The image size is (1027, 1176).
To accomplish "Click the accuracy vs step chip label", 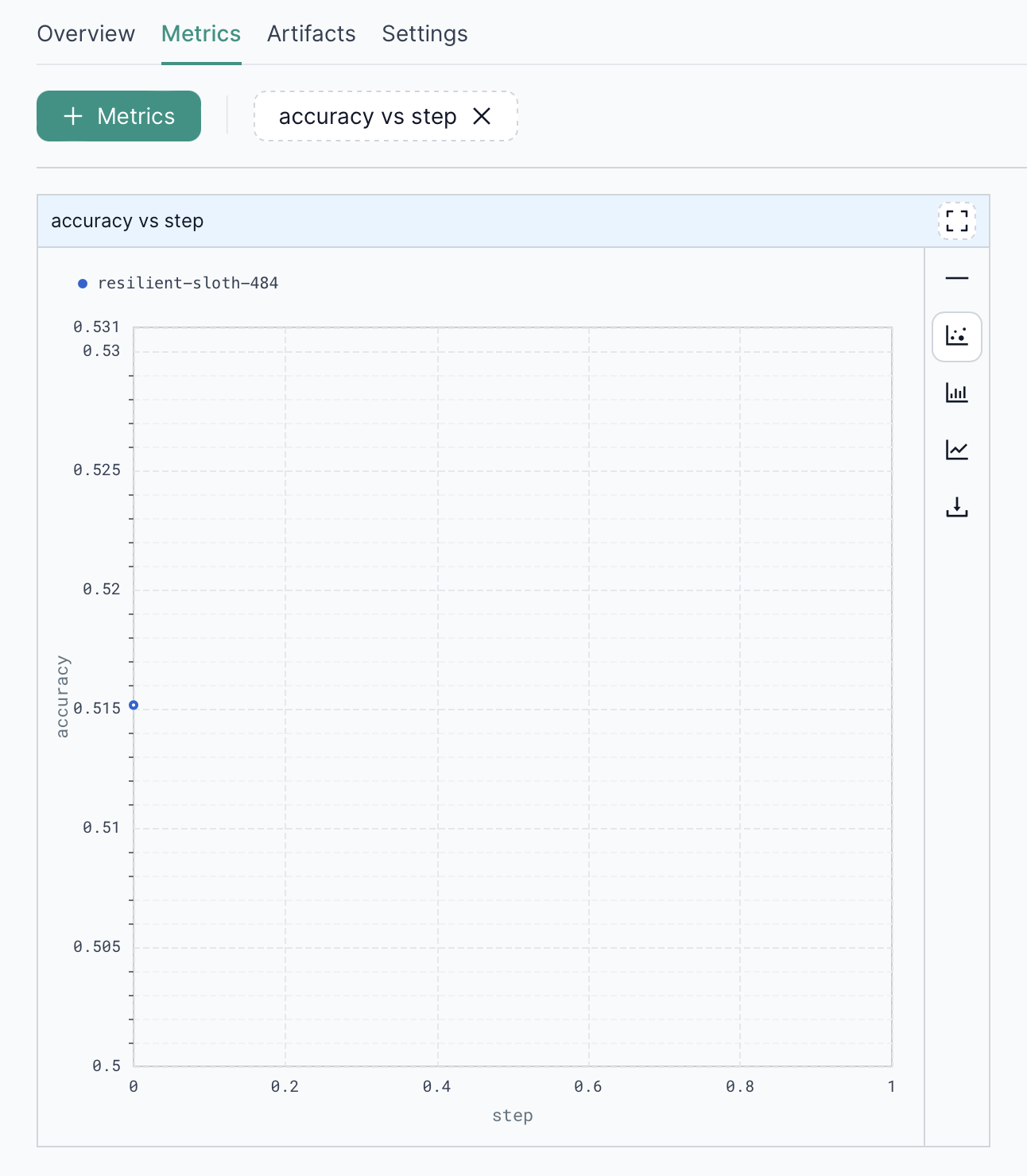I will tap(367, 116).
